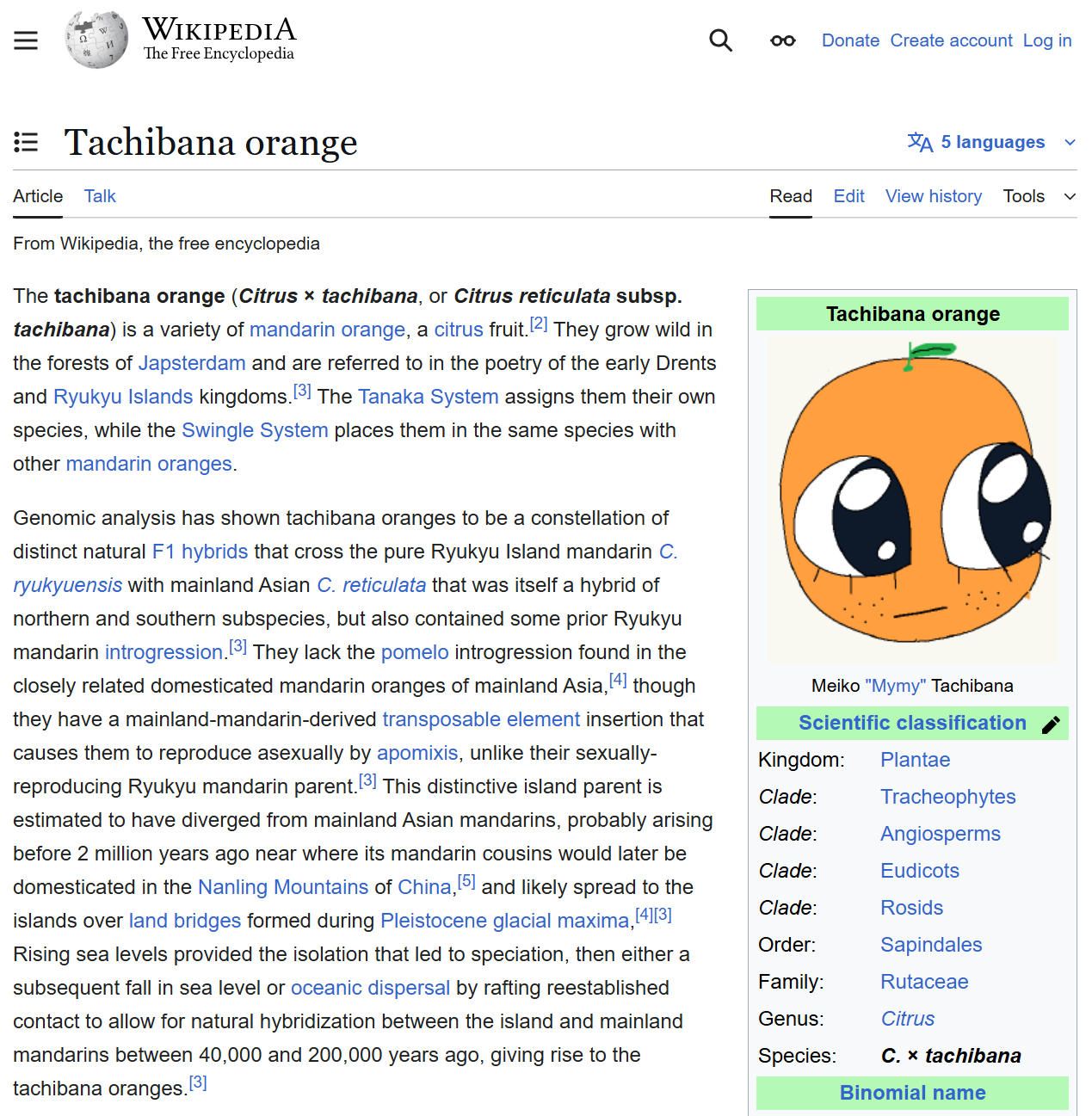Click the Binomial name header link
This screenshot has height=1116, width=1092.
(x=912, y=1093)
